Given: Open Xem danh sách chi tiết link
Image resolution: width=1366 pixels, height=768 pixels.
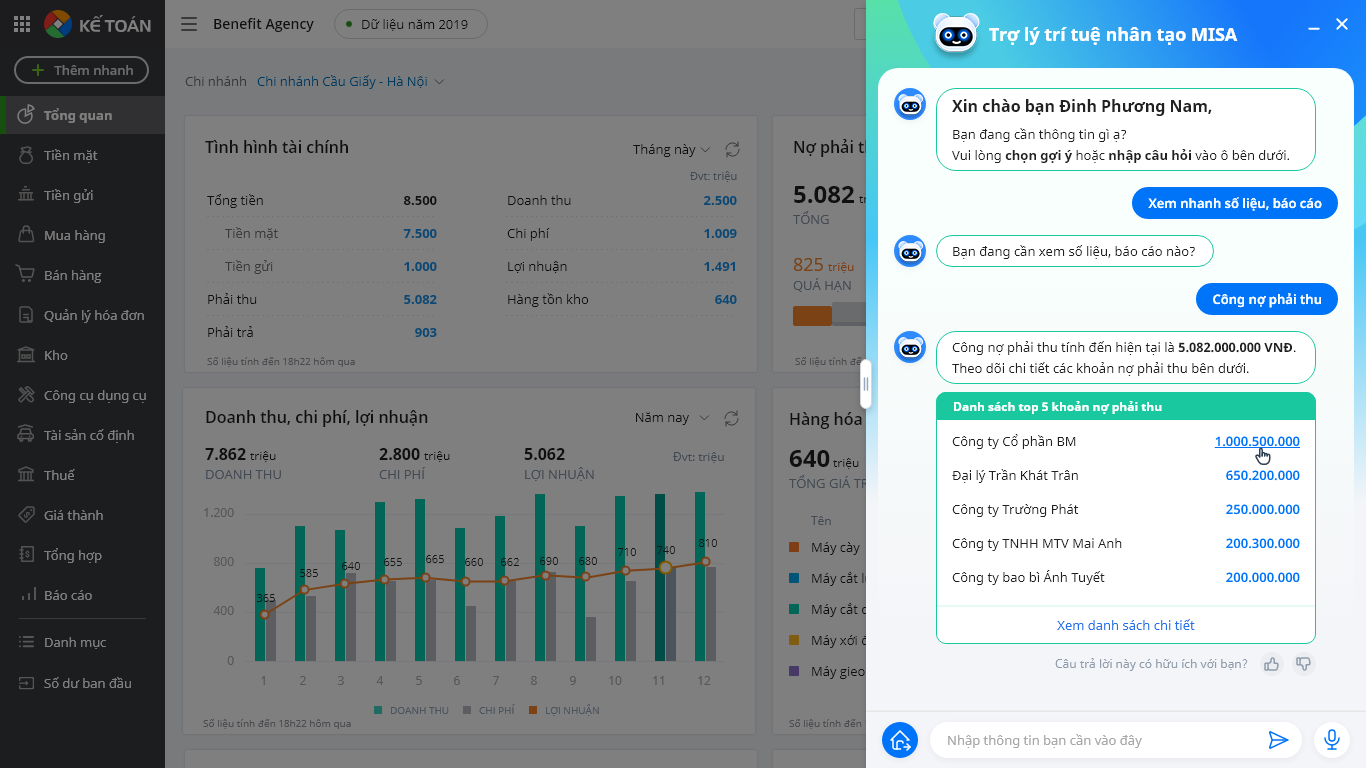Looking at the screenshot, I should click(x=1126, y=625).
